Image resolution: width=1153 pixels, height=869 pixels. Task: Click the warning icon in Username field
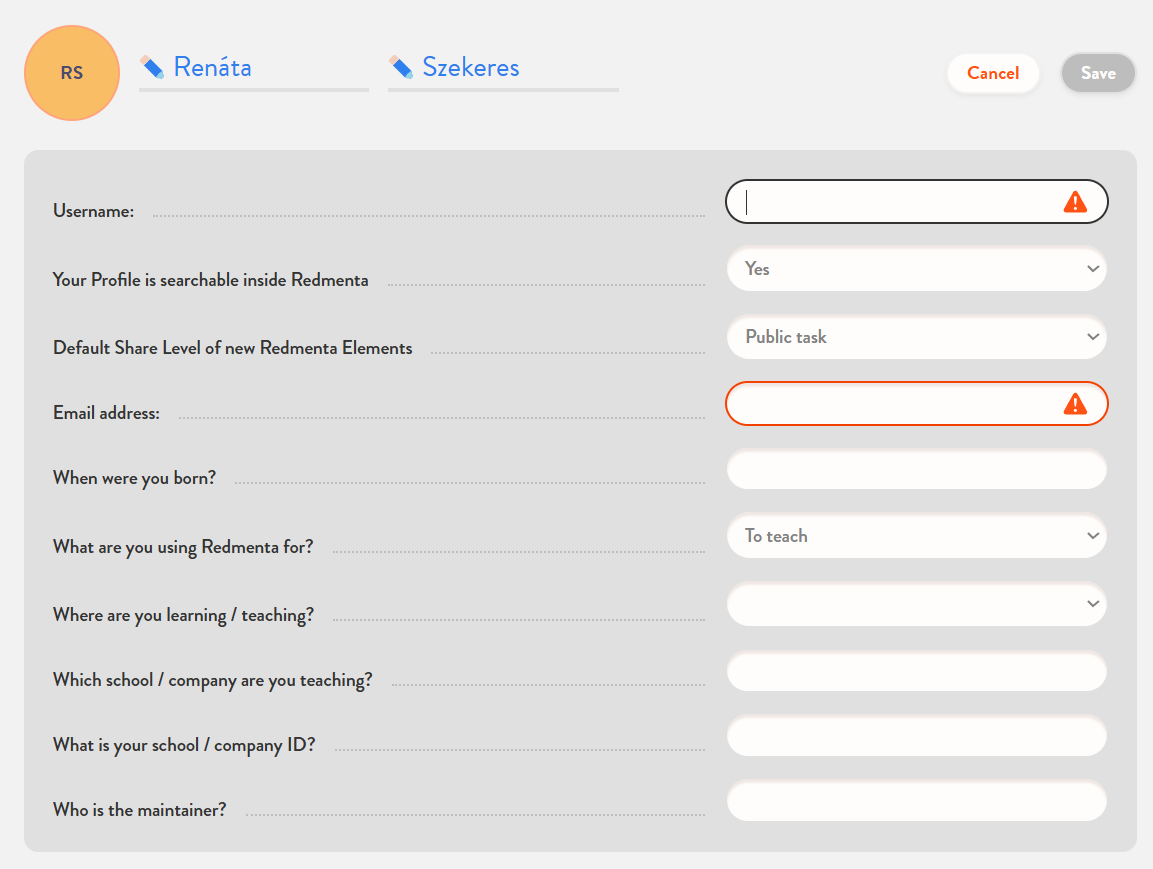click(1074, 202)
